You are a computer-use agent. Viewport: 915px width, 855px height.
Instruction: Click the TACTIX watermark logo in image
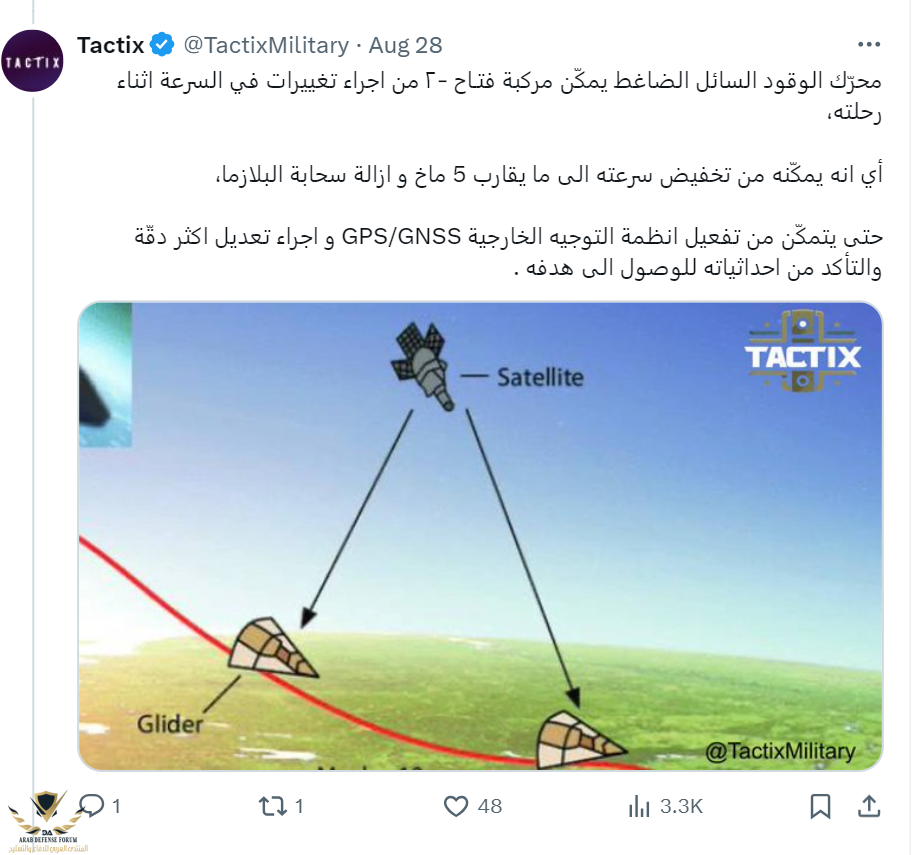802,352
